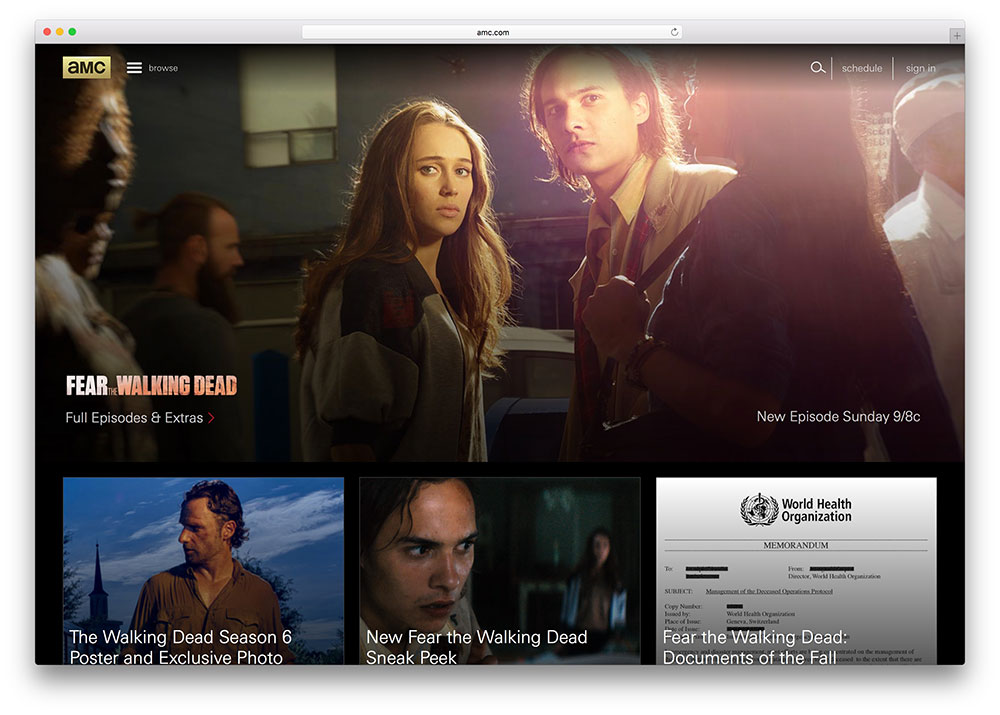Click the green fullscreen window button

(x=72, y=31)
